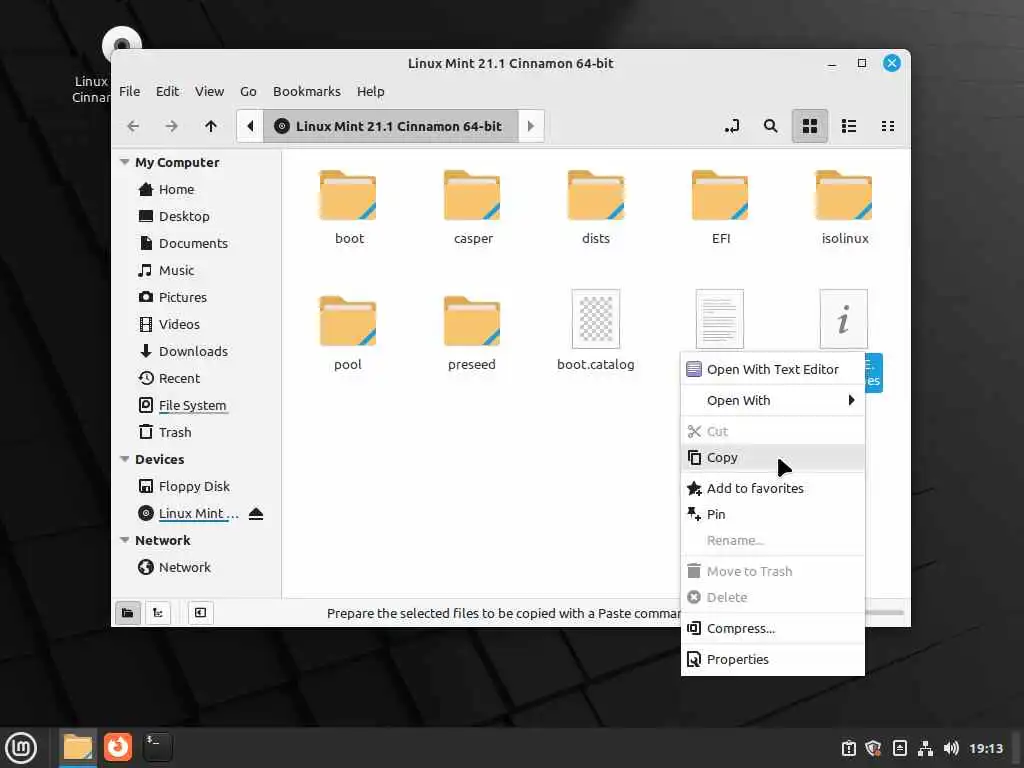Open the Help menu
The height and width of the screenshot is (768, 1024).
tap(370, 91)
